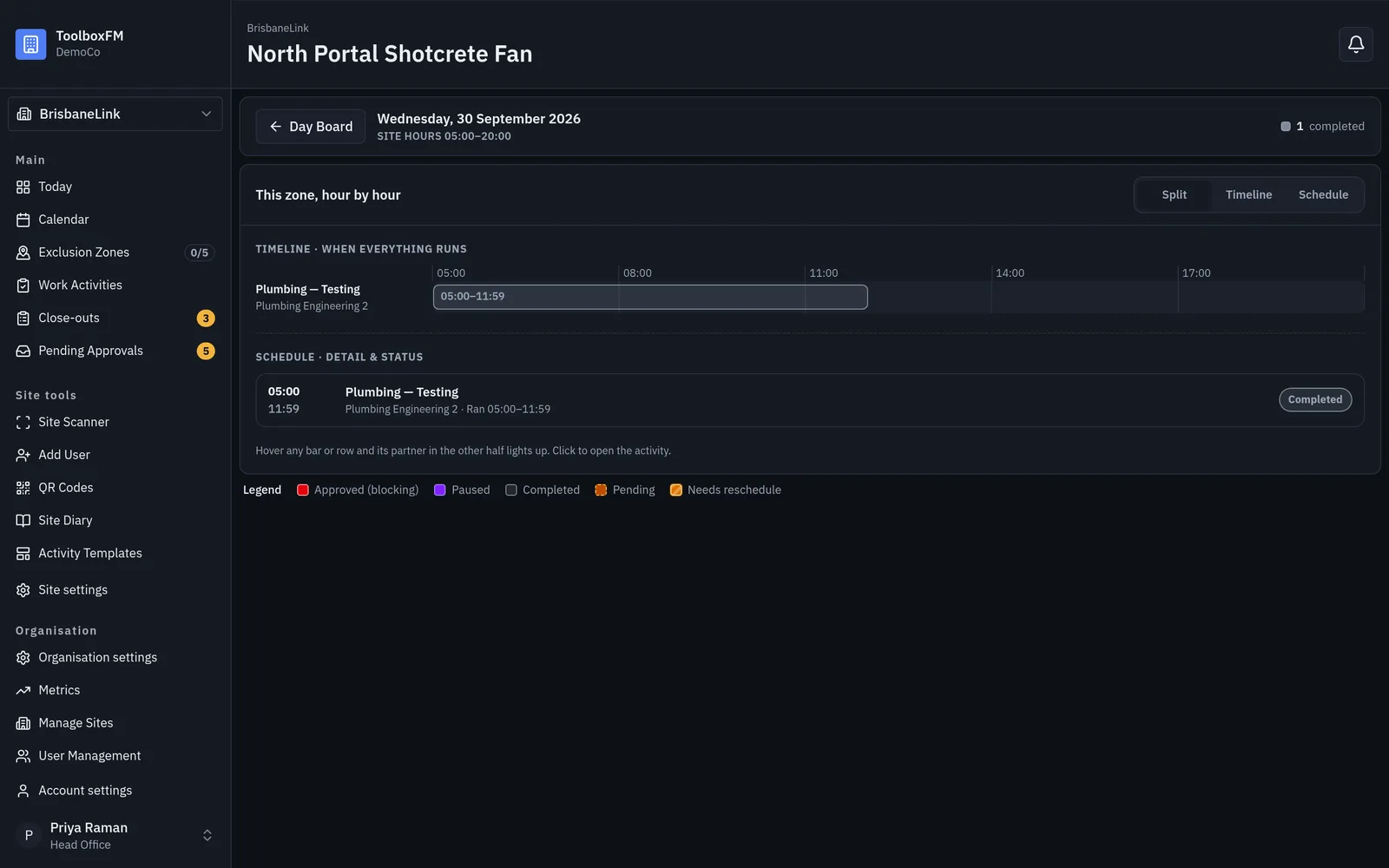Image resolution: width=1389 pixels, height=868 pixels.
Task: Click the 05:00–11:59 timeline bar
Action: [650, 297]
